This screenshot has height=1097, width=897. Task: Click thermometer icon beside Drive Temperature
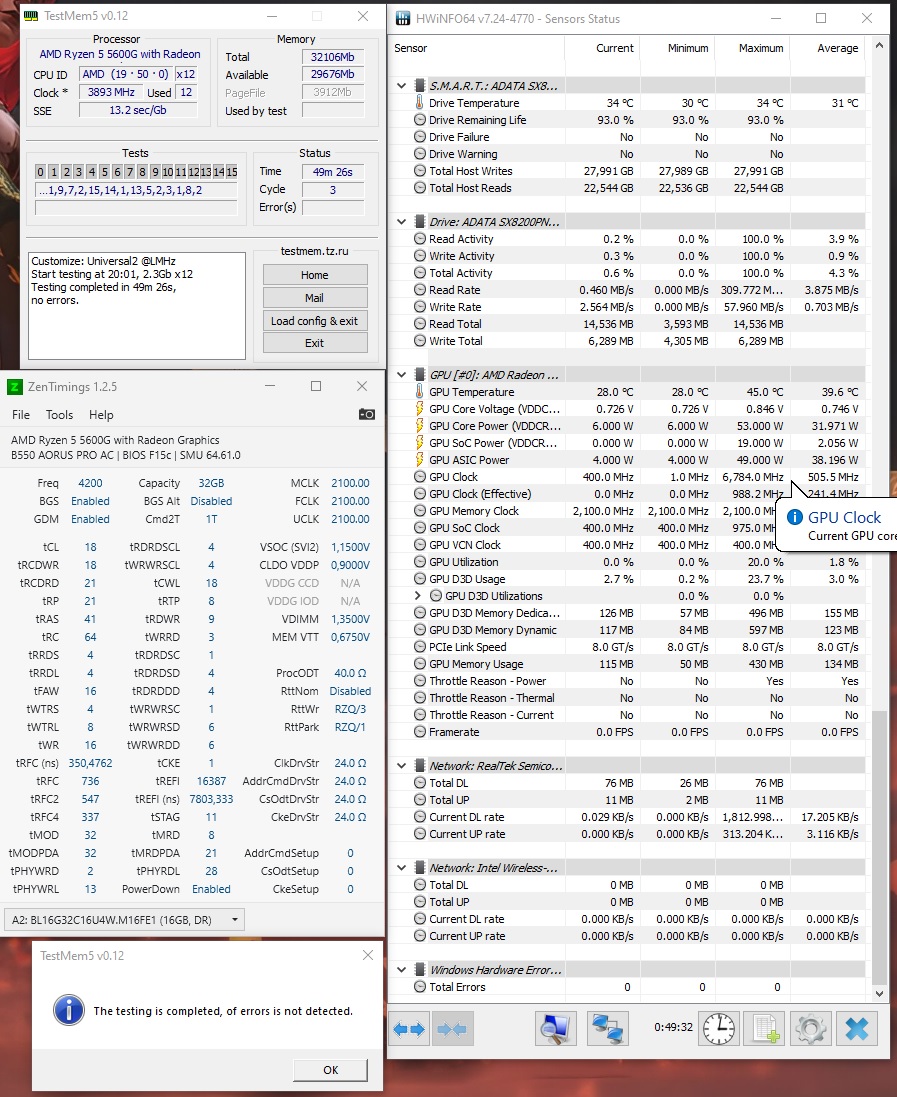click(x=419, y=103)
